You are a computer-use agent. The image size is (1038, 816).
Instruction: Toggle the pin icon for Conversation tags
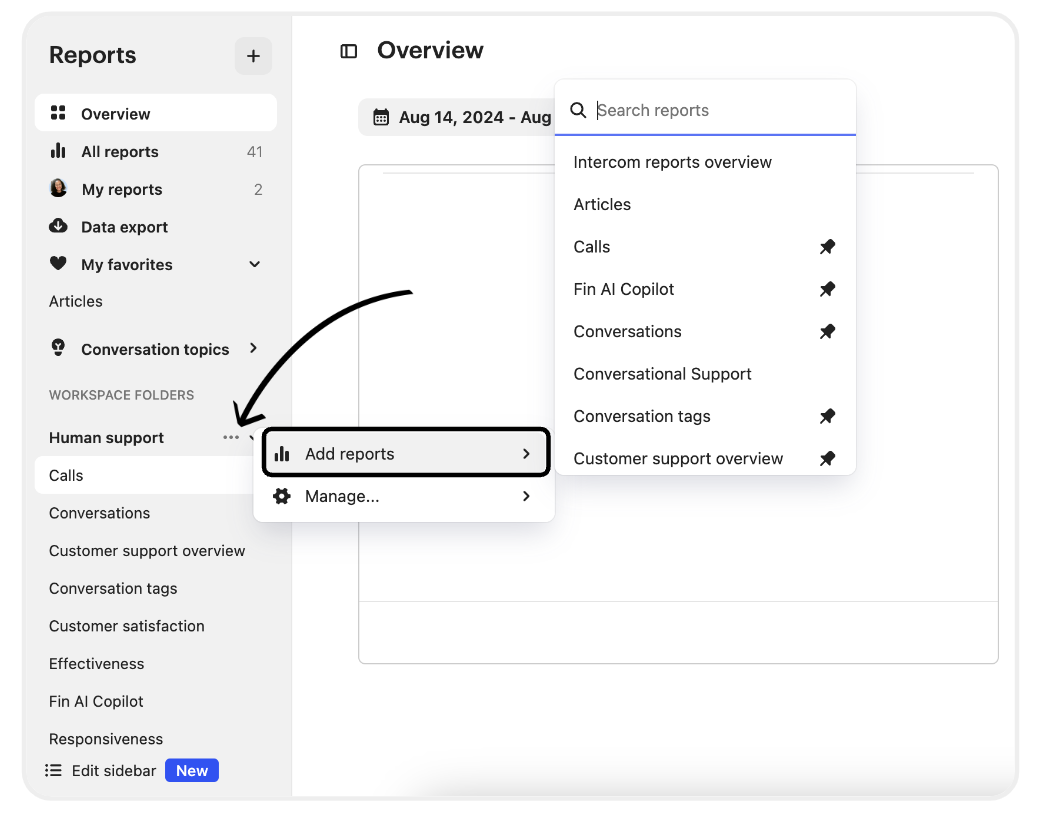(x=827, y=416)
